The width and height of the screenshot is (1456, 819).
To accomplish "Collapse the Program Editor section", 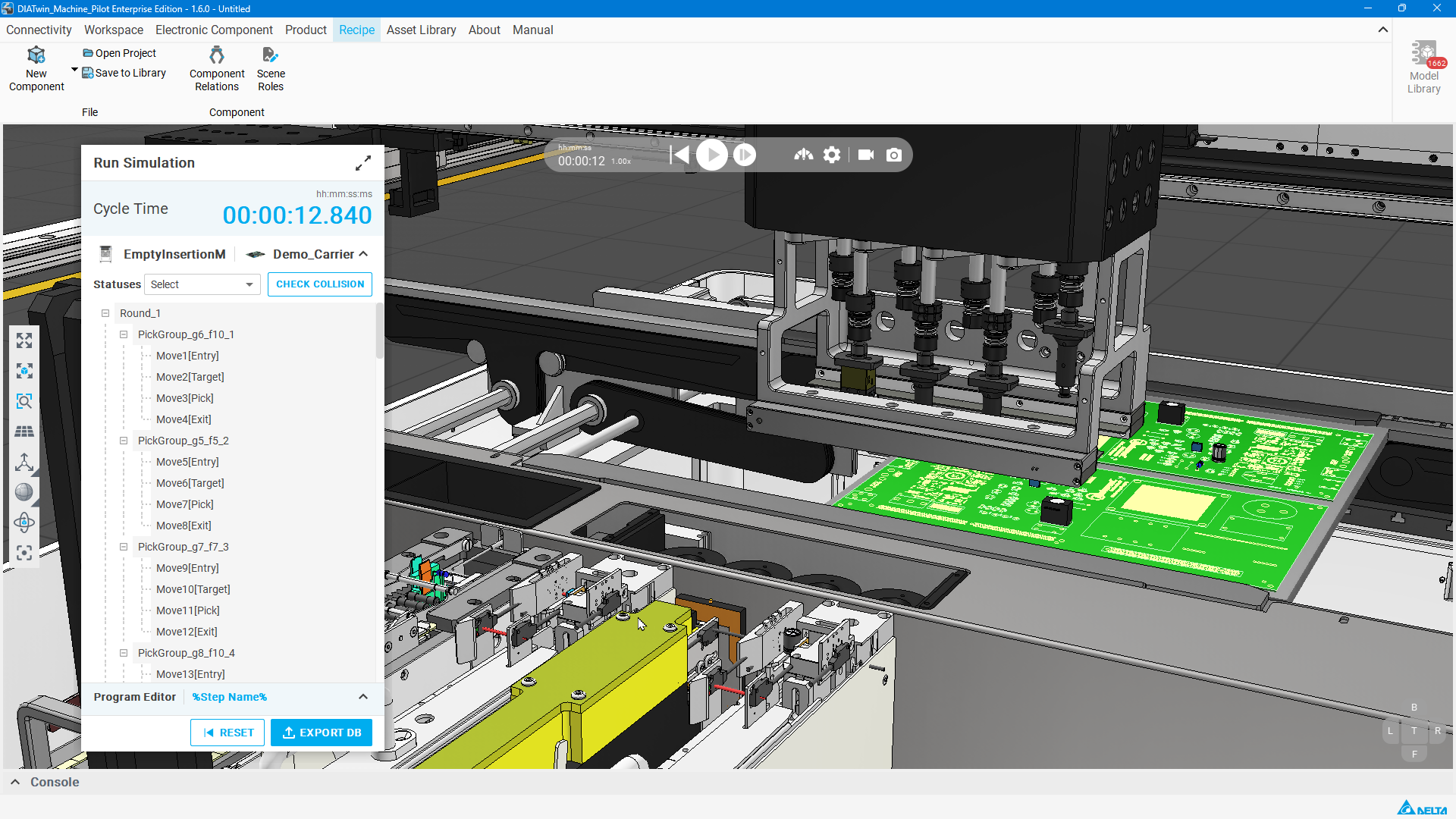I will click(x=363, y=697).
